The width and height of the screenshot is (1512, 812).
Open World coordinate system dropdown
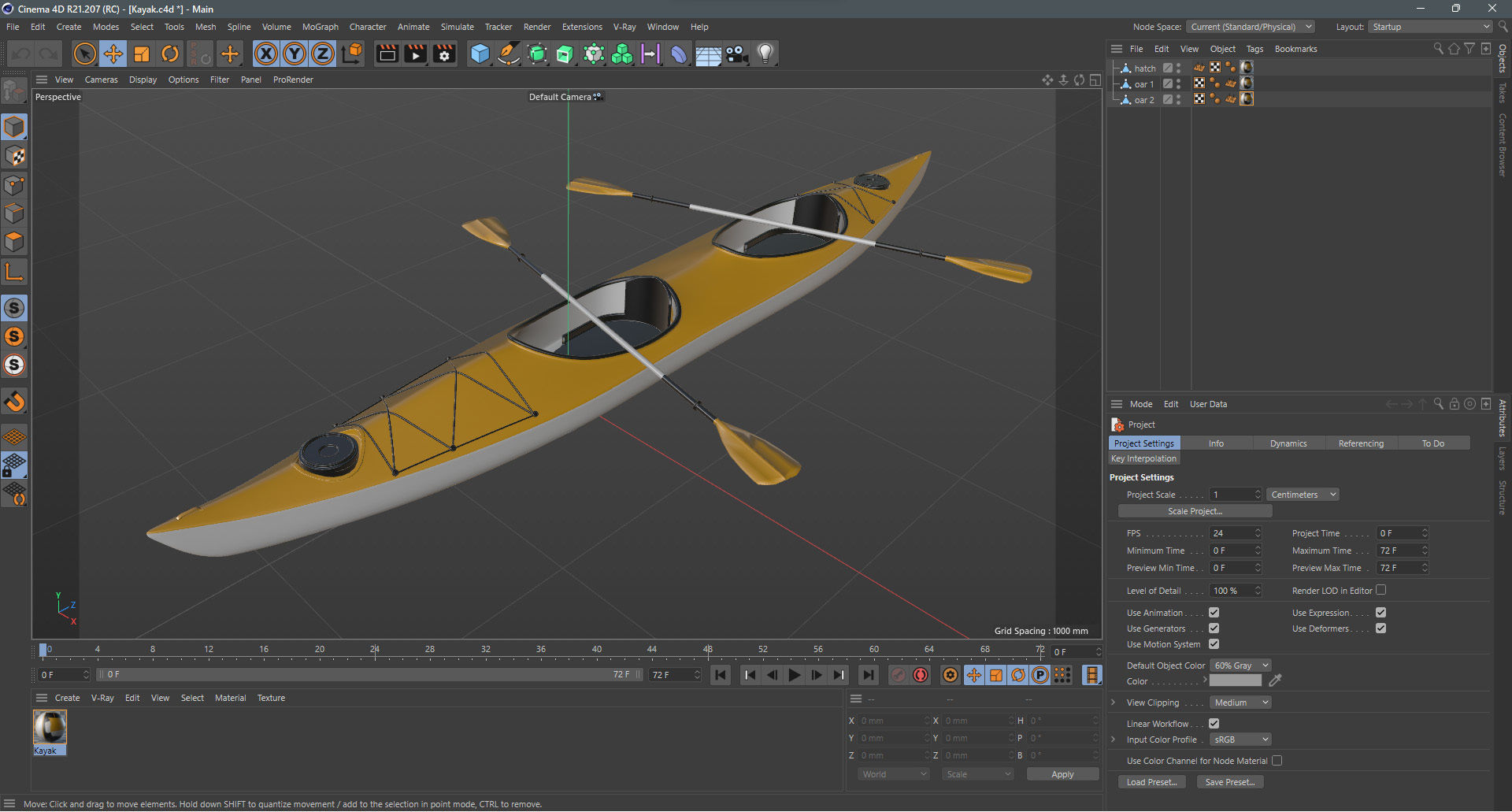(x=894, y=774)
